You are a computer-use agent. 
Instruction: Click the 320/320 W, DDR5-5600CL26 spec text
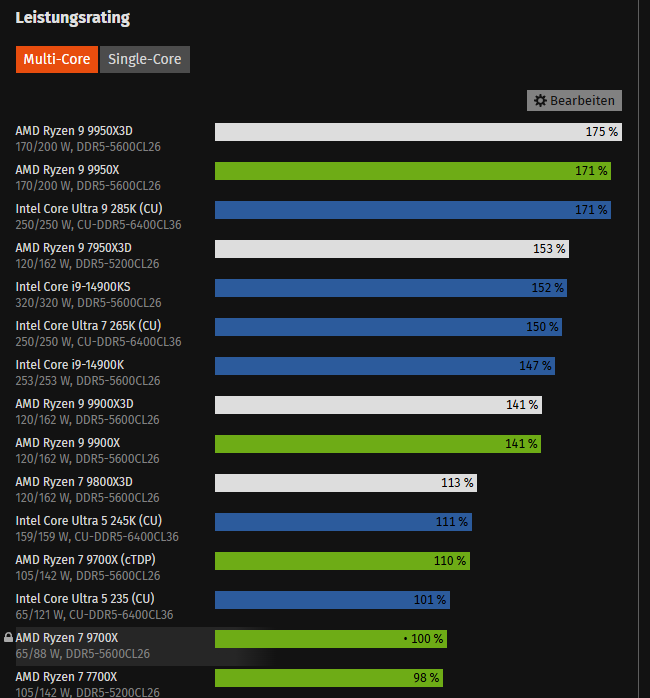coord(88,303)
